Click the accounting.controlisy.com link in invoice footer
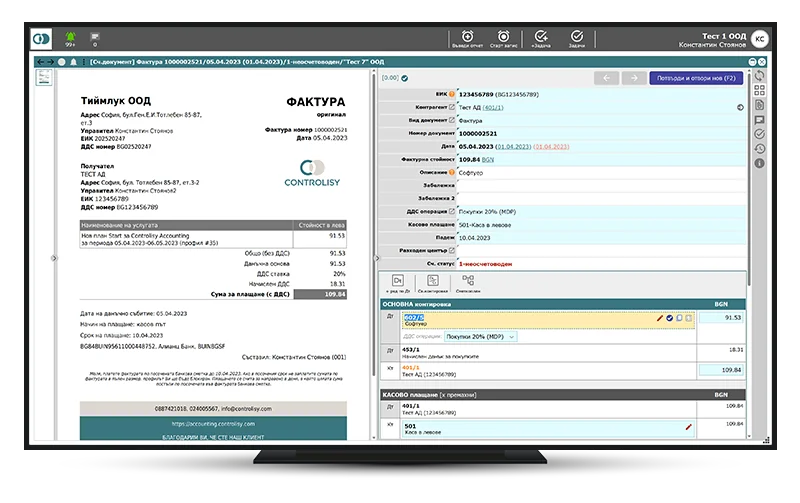This screenshot has width=800, height=503. click(x=213, y=424)
